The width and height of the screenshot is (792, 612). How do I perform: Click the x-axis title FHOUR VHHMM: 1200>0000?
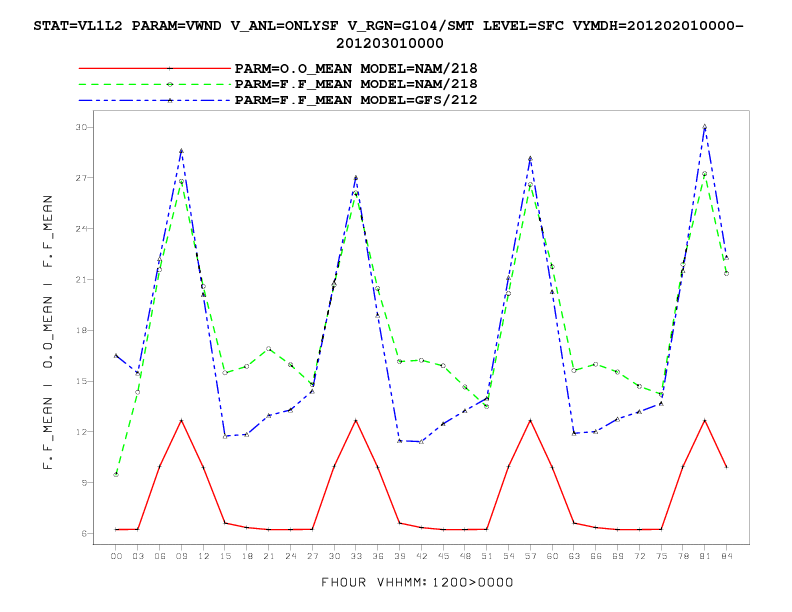(x=417, y=583)
